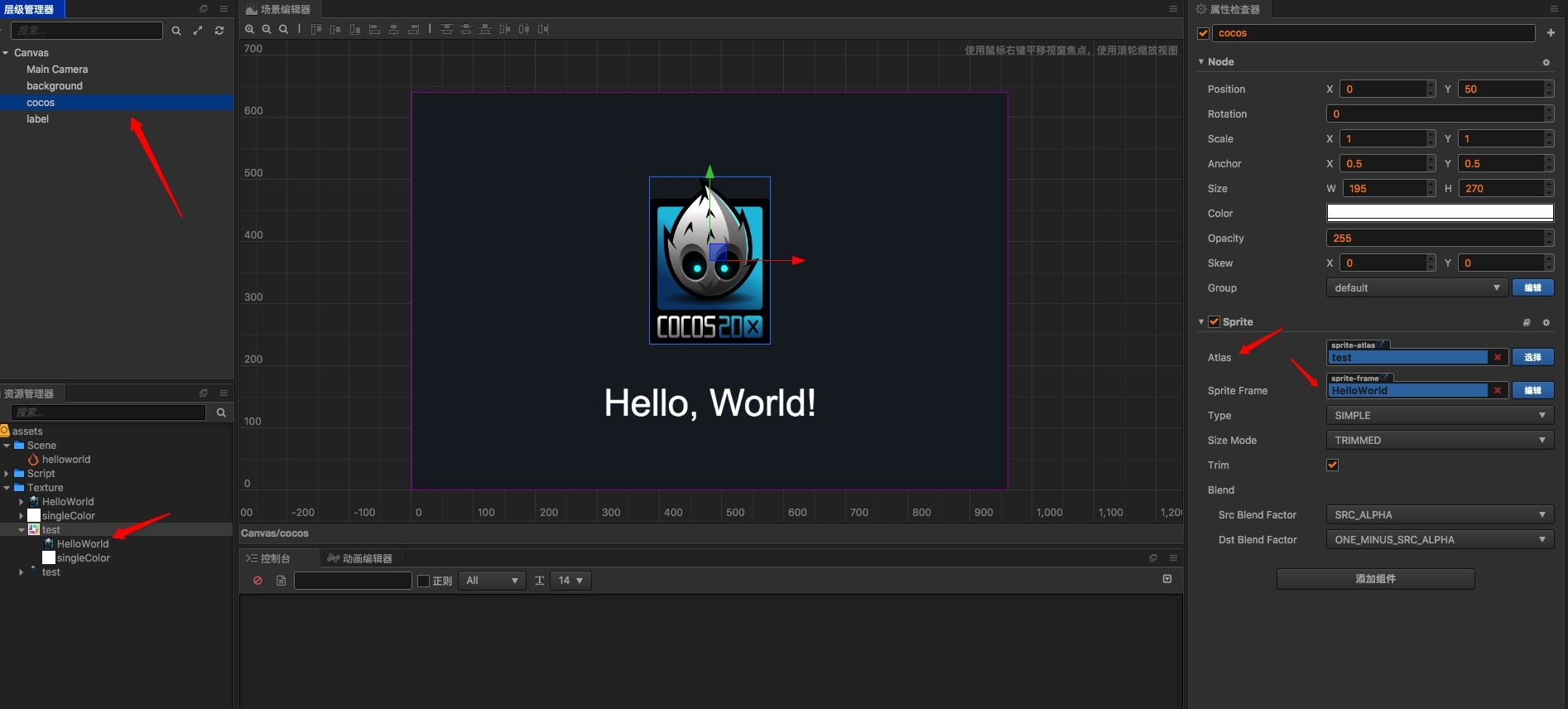This screenshot has width=1568, height=709.
Task: Align selected nodes to horizontal center
Action: (x=393, y=29)
